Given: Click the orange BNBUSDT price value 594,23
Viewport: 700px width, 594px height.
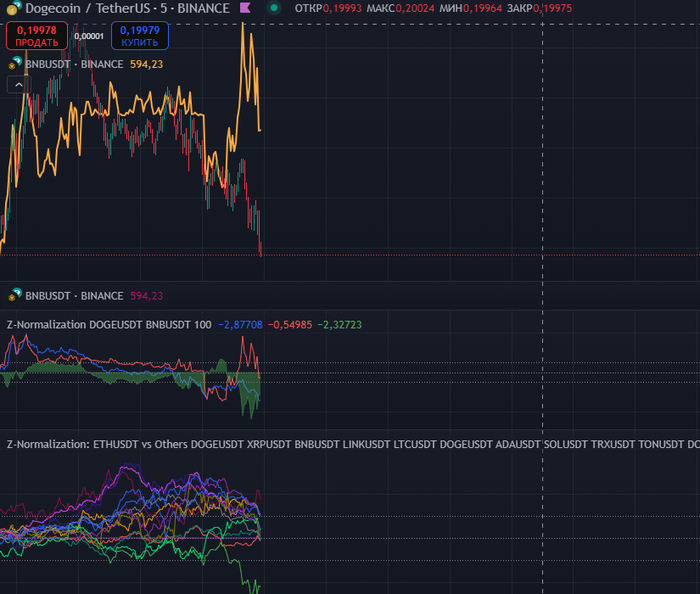Looking at the screenshot, I should click(146, 64).
